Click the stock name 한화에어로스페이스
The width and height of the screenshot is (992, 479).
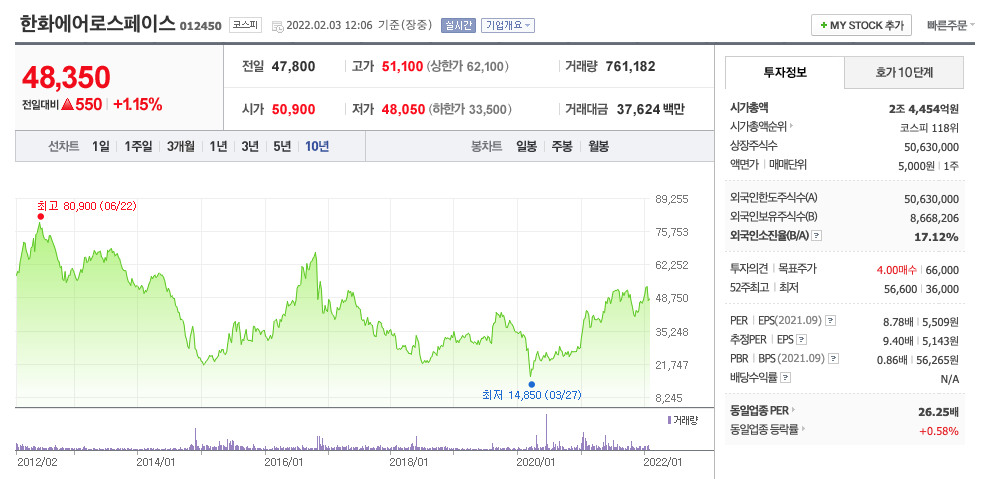tap(97, 24)
